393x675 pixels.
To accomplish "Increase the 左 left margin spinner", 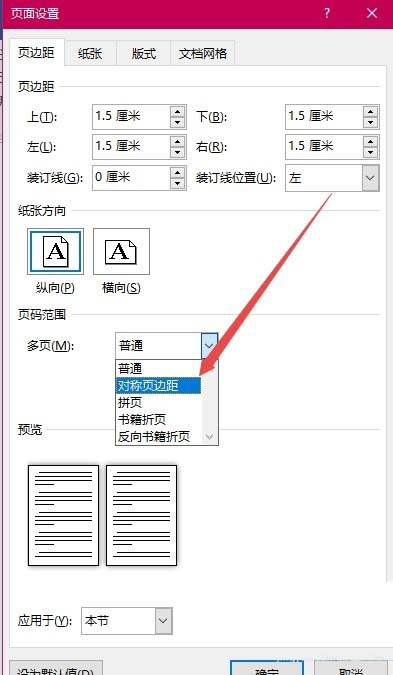I will 177,142.
